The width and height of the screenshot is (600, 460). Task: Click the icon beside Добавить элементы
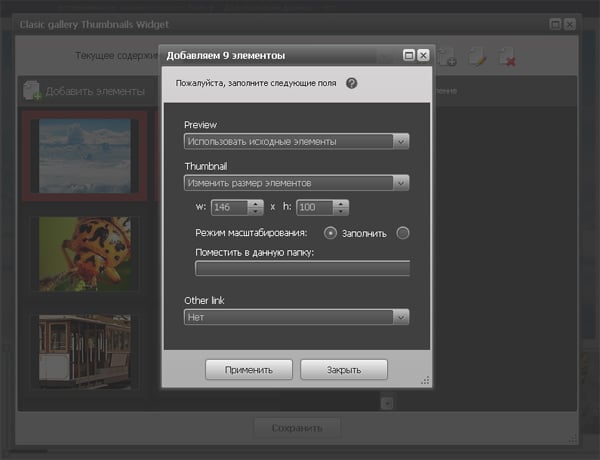pyautogui.click(x=32, y=91)
